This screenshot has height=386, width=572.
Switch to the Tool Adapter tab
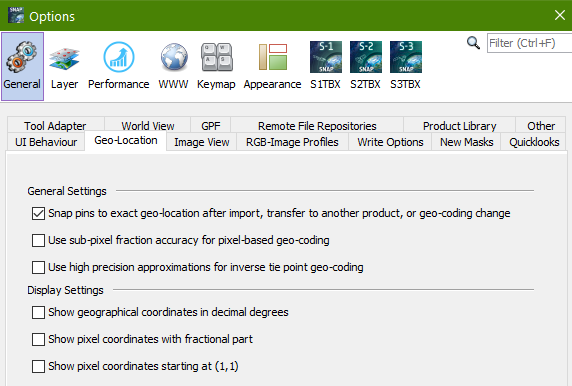pyautogui.click(x=55, y=126)
